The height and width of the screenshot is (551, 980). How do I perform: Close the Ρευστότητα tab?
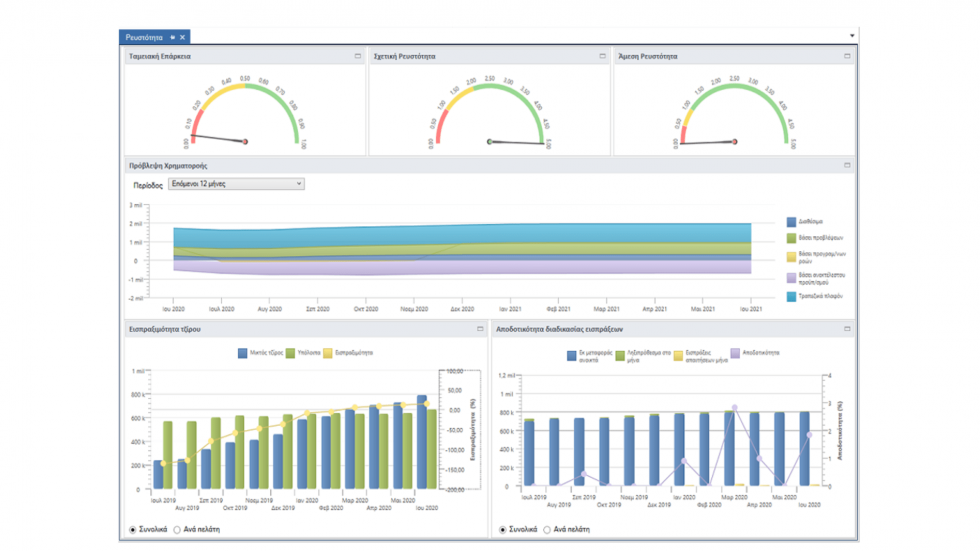(x=182, y=37)
